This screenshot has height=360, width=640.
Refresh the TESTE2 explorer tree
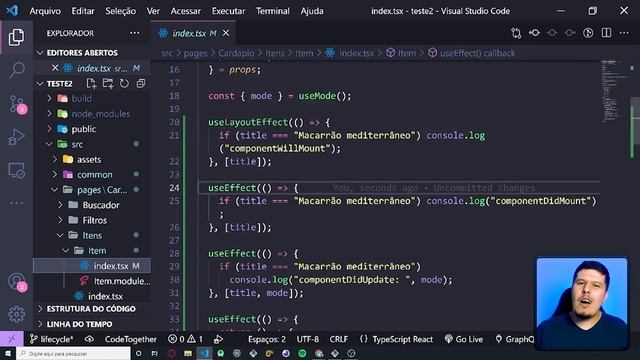124,84
